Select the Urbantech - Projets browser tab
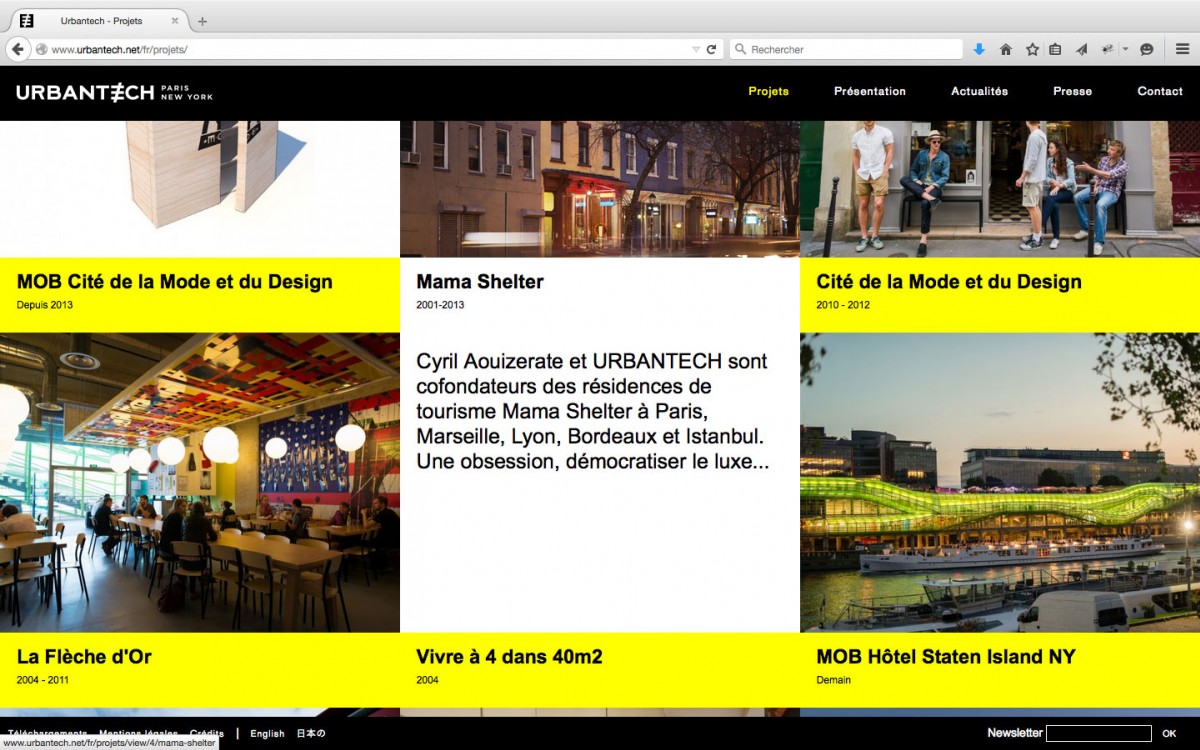Screen dimensions: 1200x750 [x=100, y=20]
